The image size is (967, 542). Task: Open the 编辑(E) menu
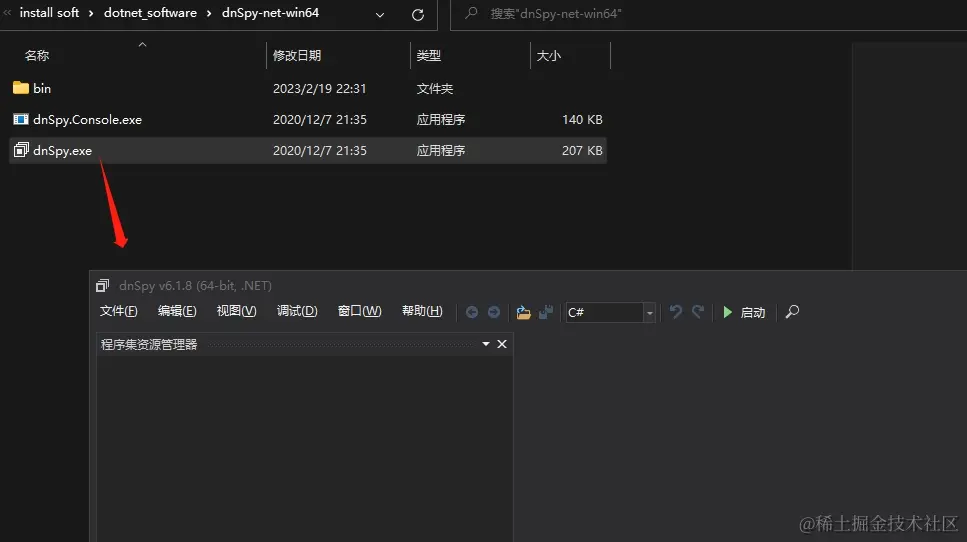click(177, 311)
